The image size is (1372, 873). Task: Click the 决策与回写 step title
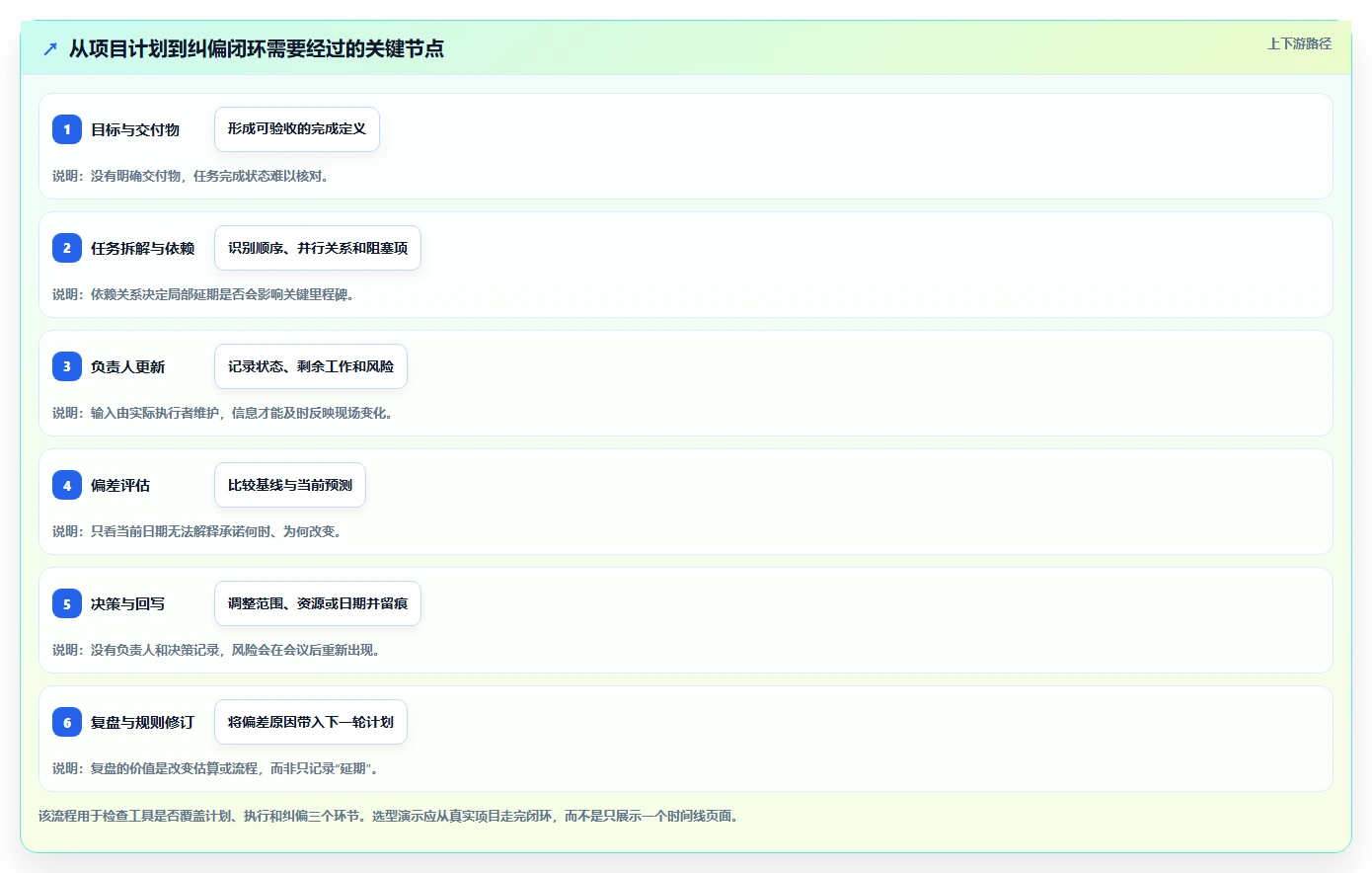[x=128, y=603]
